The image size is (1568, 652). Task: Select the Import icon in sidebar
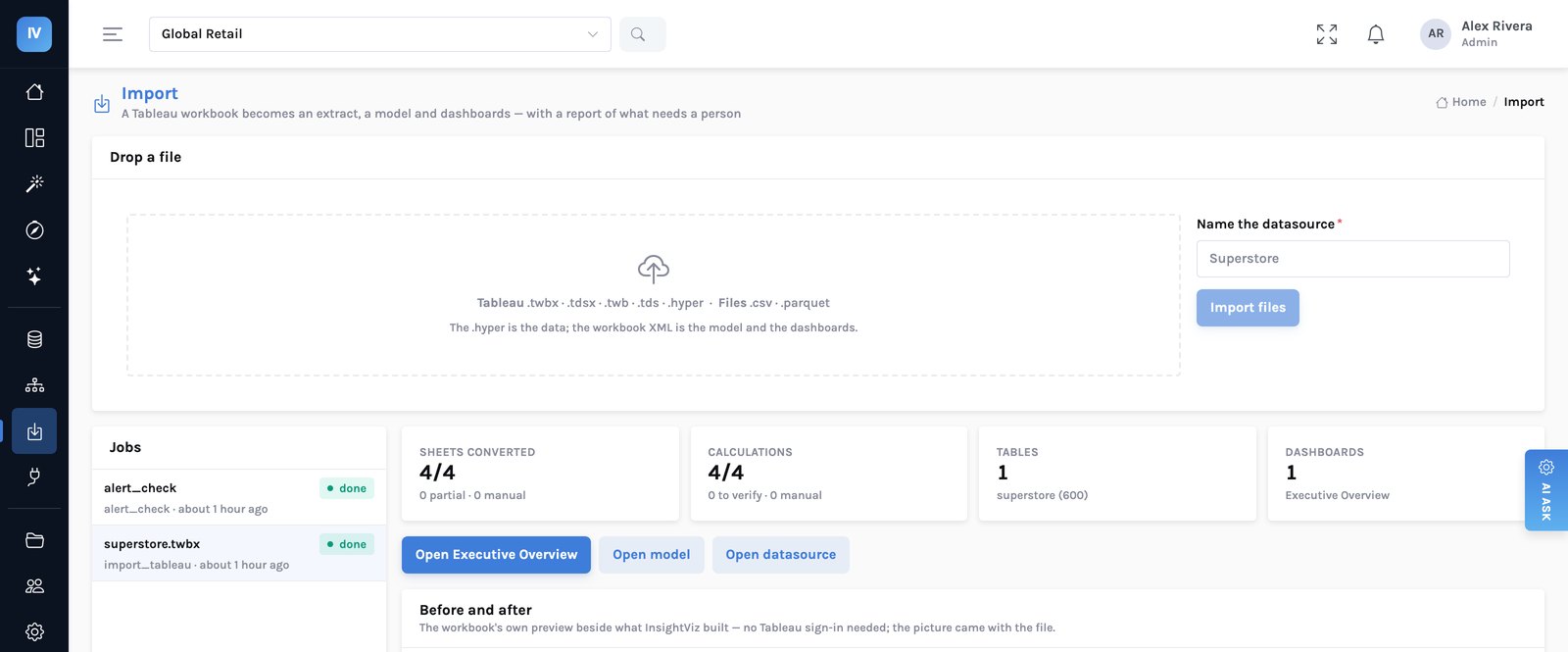point(34,431)
